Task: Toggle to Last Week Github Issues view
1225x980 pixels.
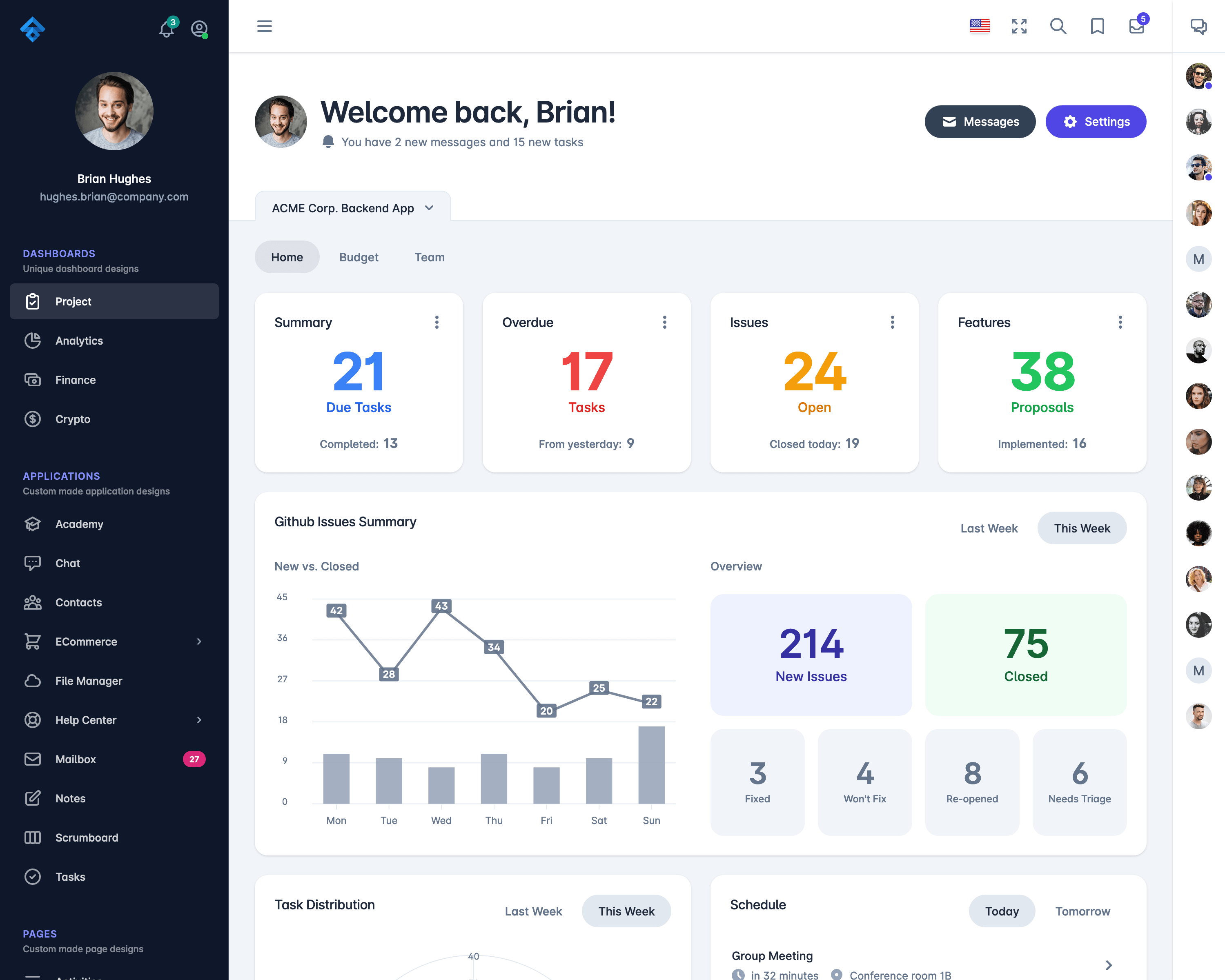Action: (x=989, y=527)
